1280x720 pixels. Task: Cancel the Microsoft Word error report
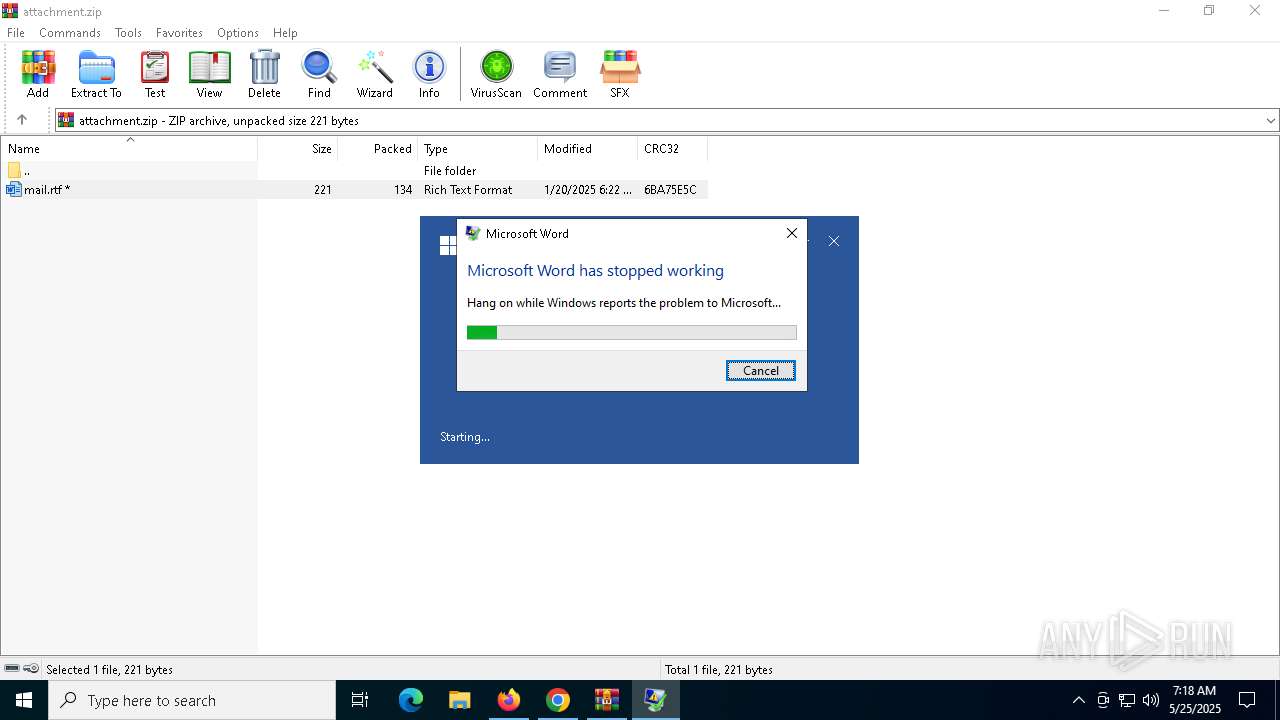click(761, 370)
